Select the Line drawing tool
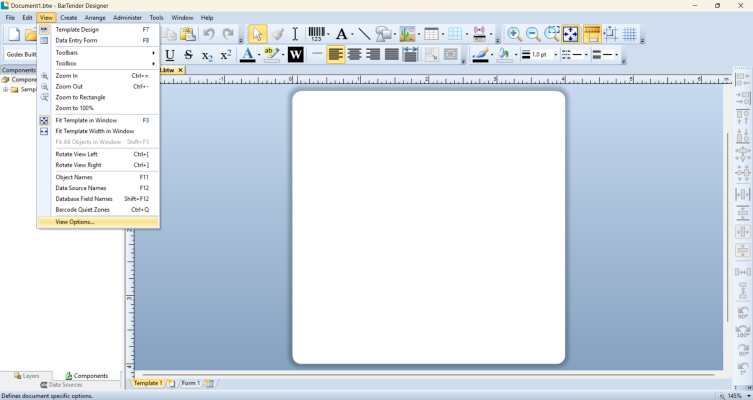Screen dimensions: 753x400 point(364,34)
